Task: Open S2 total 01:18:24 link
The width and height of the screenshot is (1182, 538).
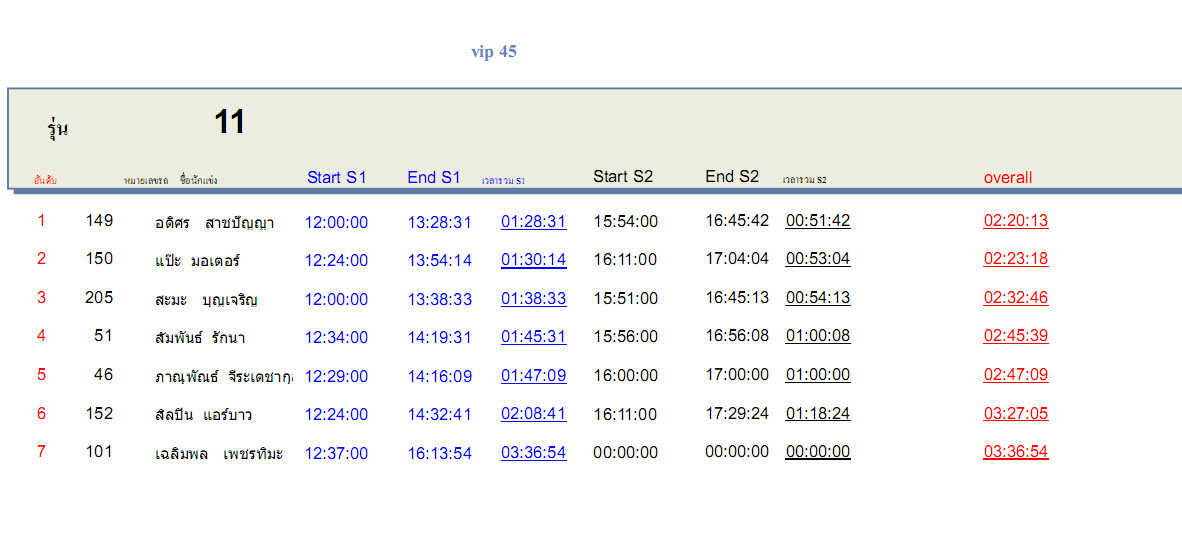Action: click(817, 414)
